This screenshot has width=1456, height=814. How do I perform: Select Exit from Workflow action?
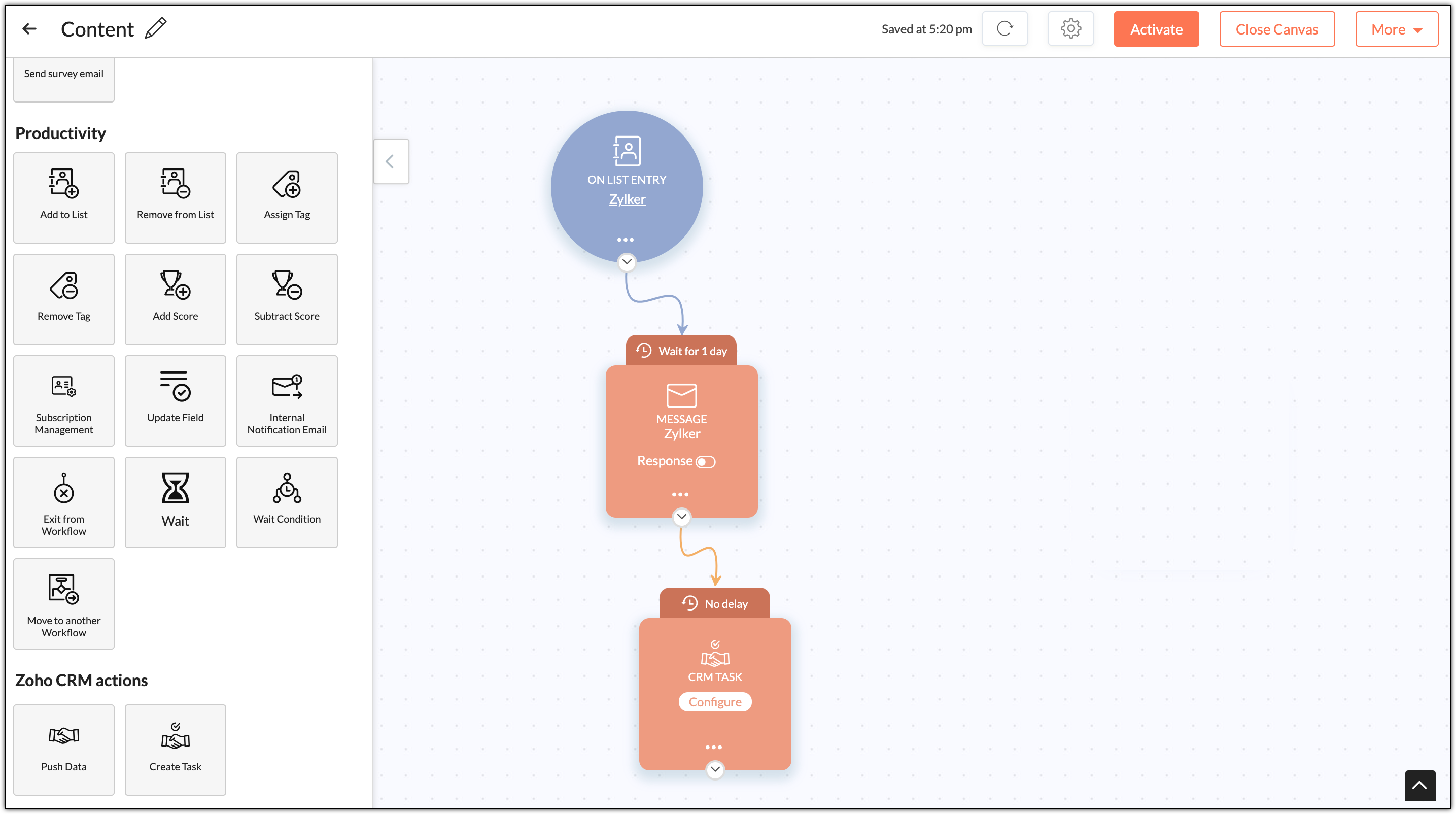click(64, 502)
